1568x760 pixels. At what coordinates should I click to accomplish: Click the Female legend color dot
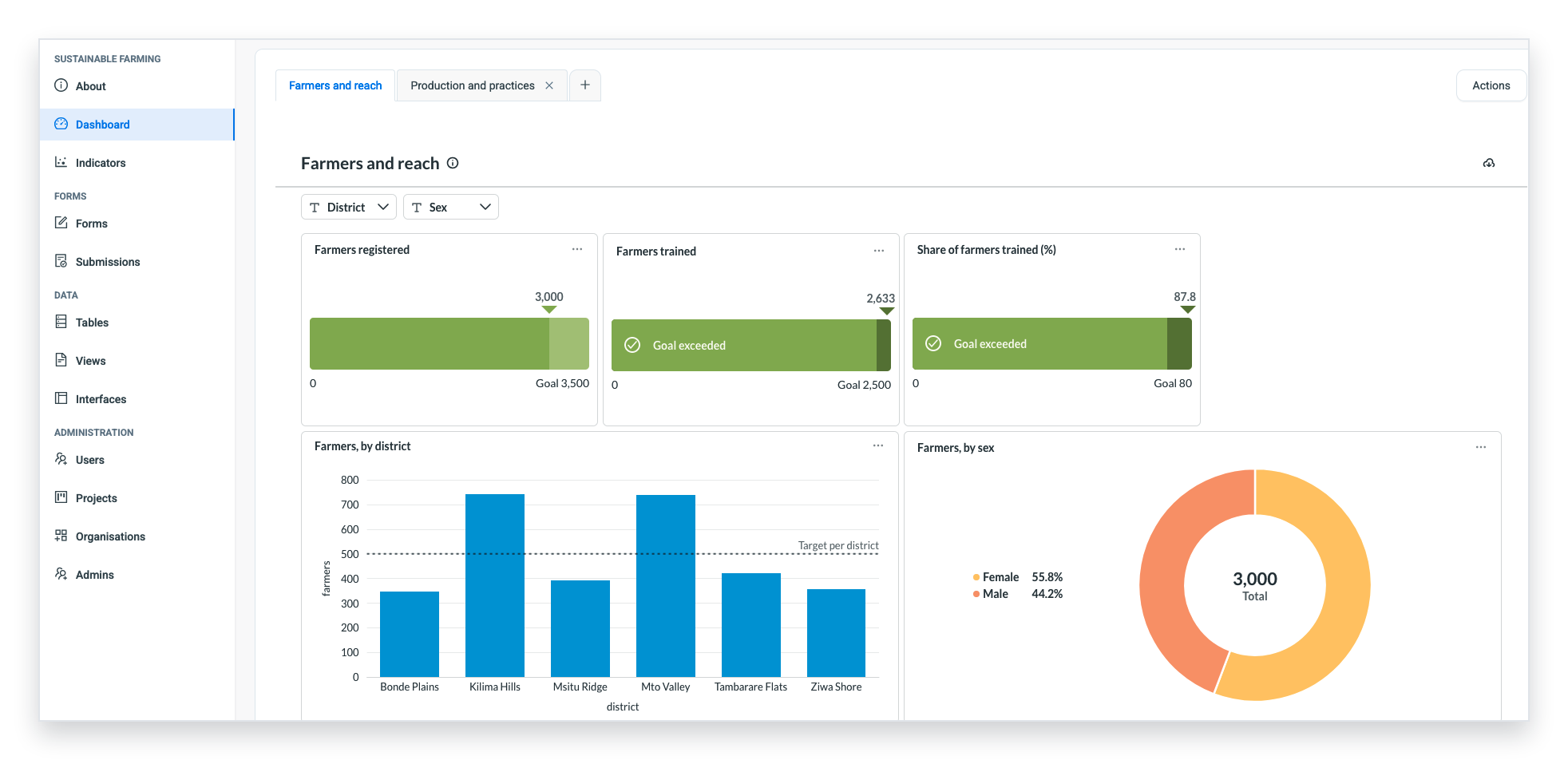(x=976, y=577)
